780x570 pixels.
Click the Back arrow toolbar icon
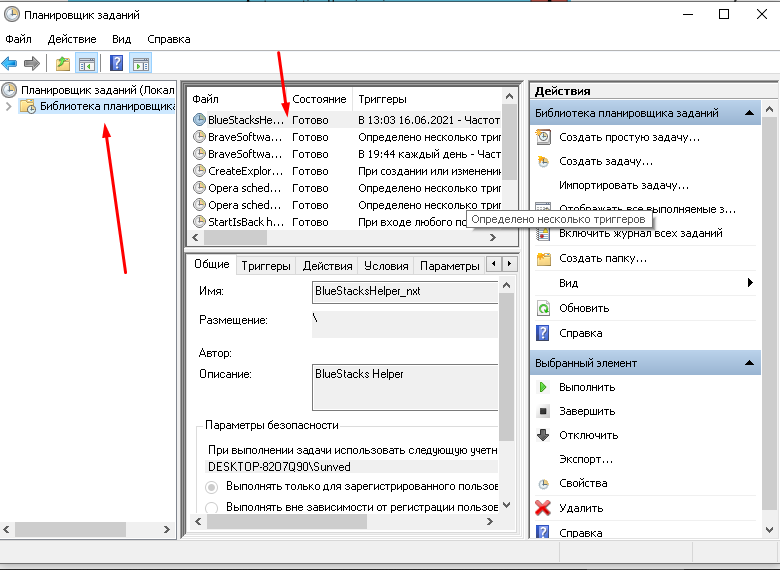9,64
